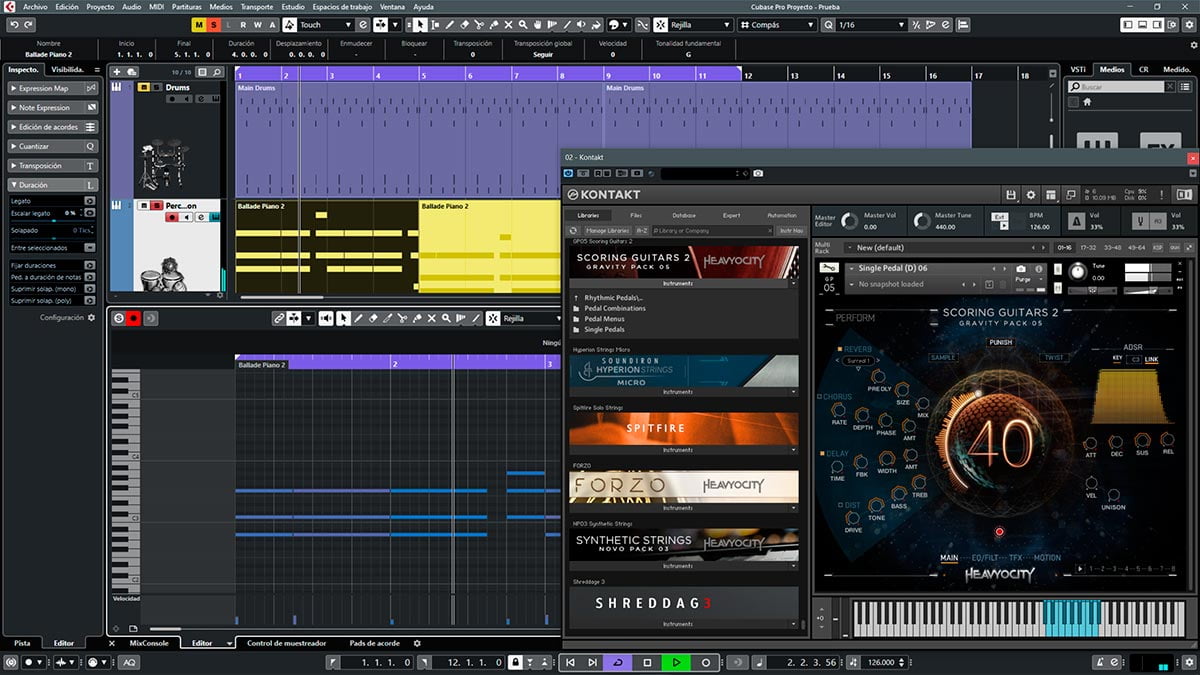Click Manage Libraries button in Kontakt
The image size is (1200, 675).
[608, 231]
